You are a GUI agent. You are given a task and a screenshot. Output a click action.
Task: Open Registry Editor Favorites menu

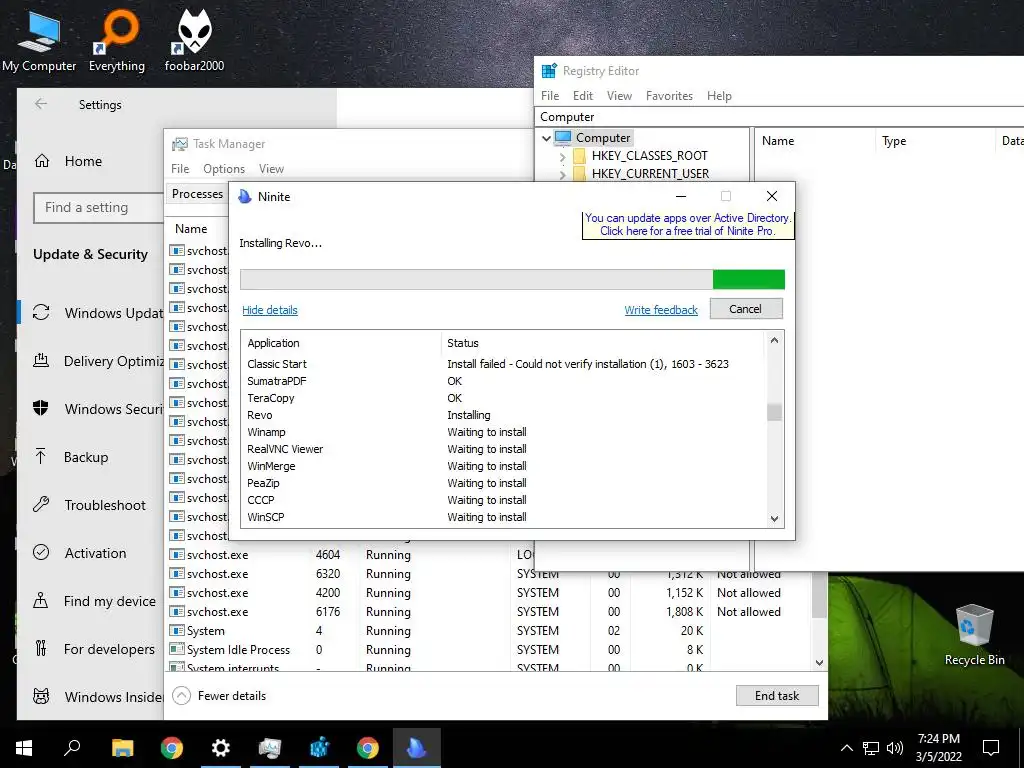click(669, 95)
